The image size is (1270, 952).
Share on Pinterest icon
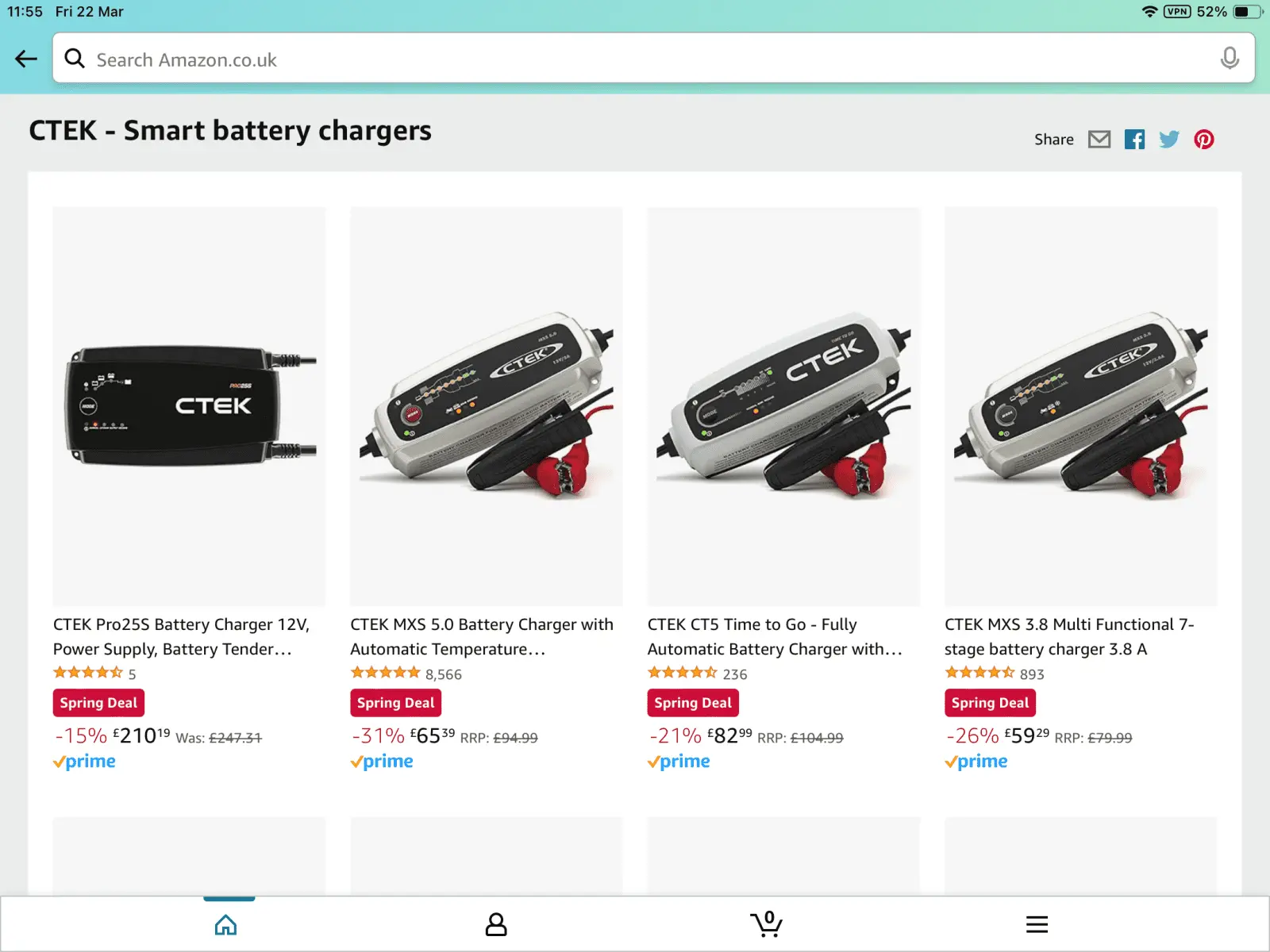1203,140
